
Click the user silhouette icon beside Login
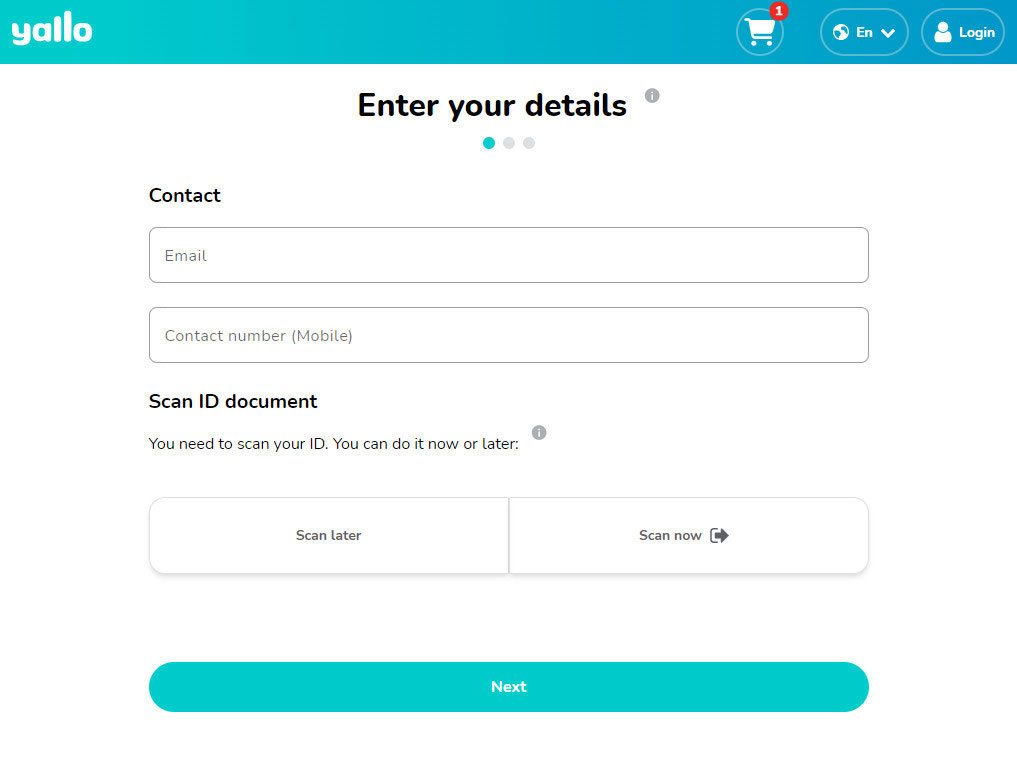[x=942, y=32]
